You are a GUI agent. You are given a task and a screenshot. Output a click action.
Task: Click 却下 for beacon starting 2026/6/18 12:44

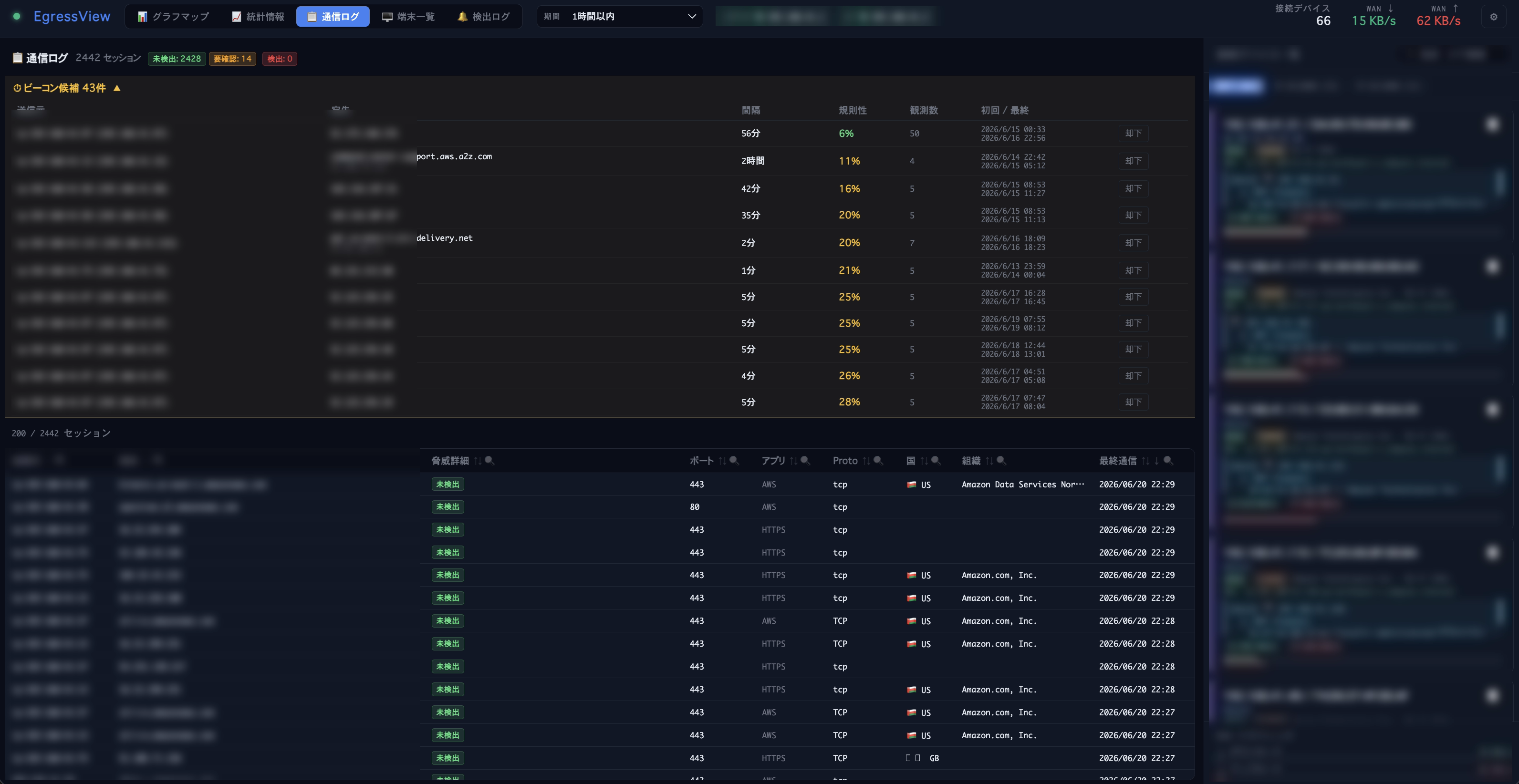(1134, 350)
